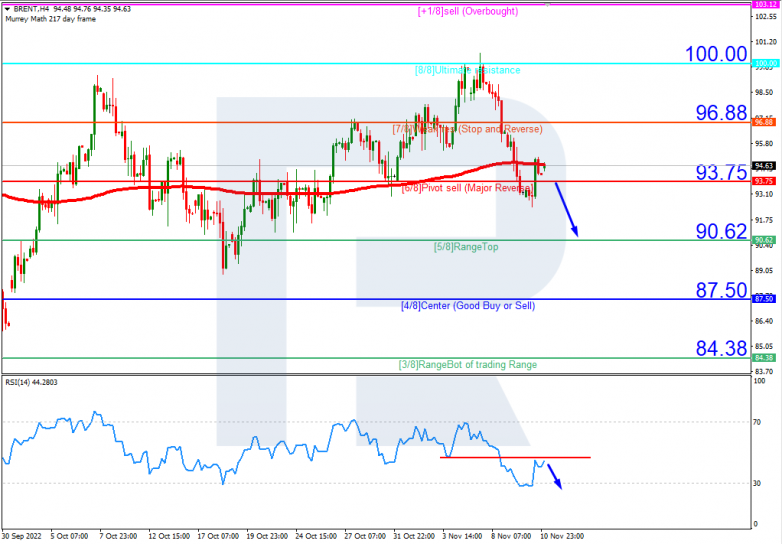Viewport: 782px width, 544px height.
Task: Select the 24 Oct 15:00 time label
Action: click(x=316, y=537)
